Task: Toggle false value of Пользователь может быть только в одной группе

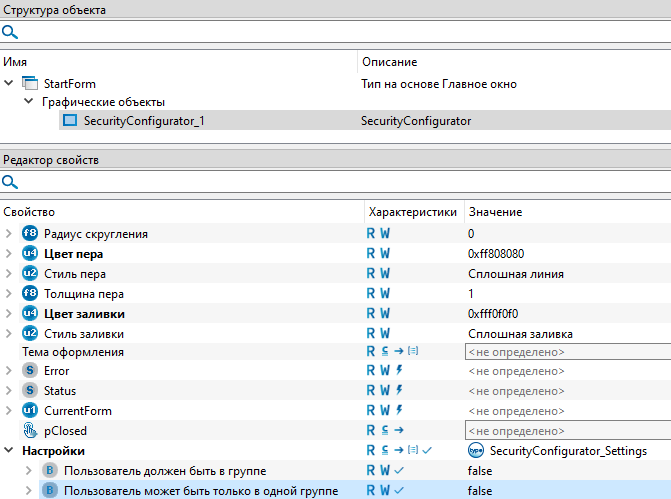Action: [480, 490]
